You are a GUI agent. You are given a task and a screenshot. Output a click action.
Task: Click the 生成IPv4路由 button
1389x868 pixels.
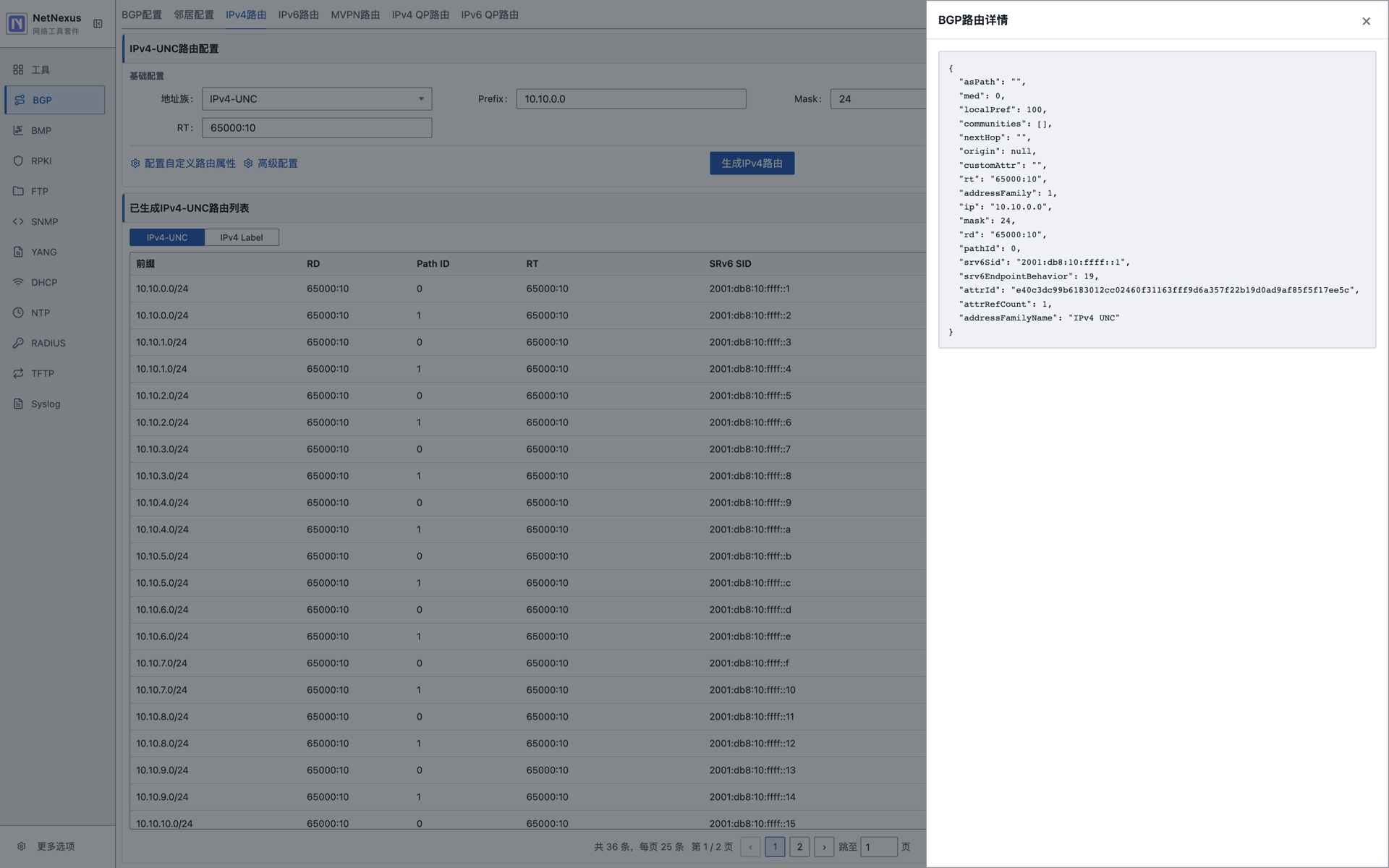click(752, 163)
